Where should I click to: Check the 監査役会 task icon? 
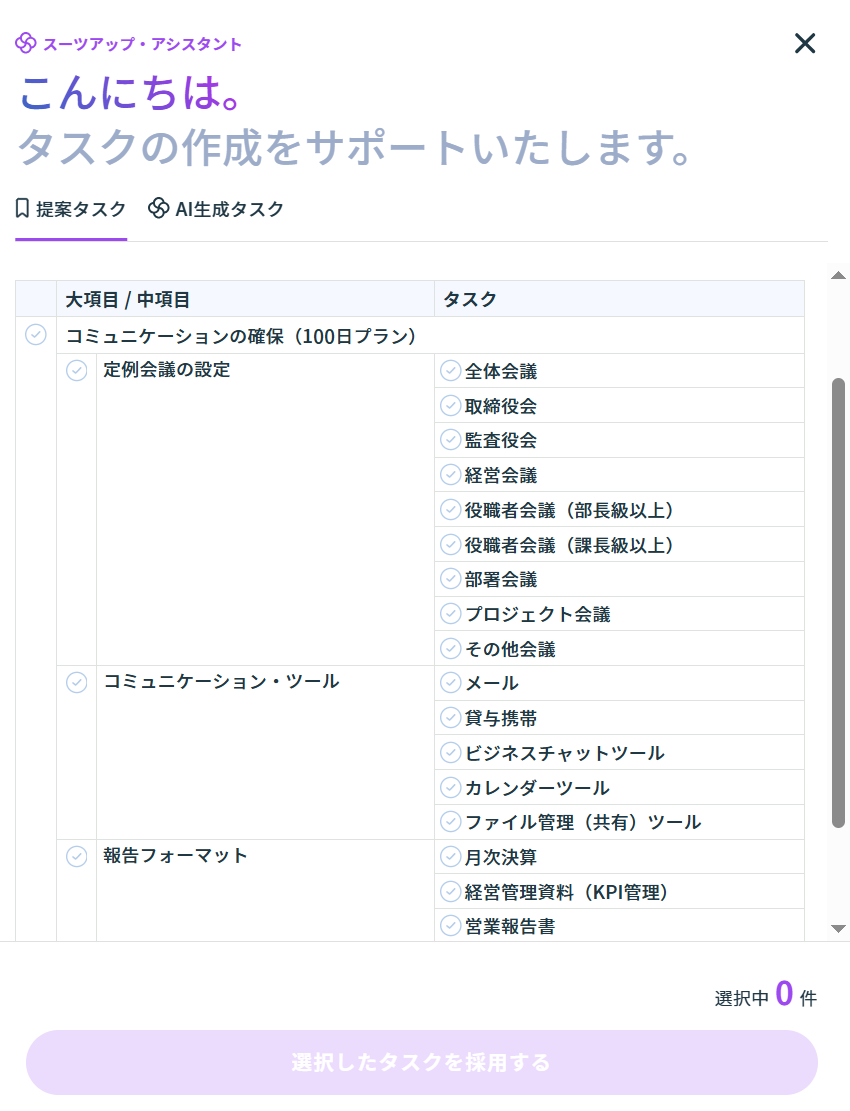tap(451, 440)
